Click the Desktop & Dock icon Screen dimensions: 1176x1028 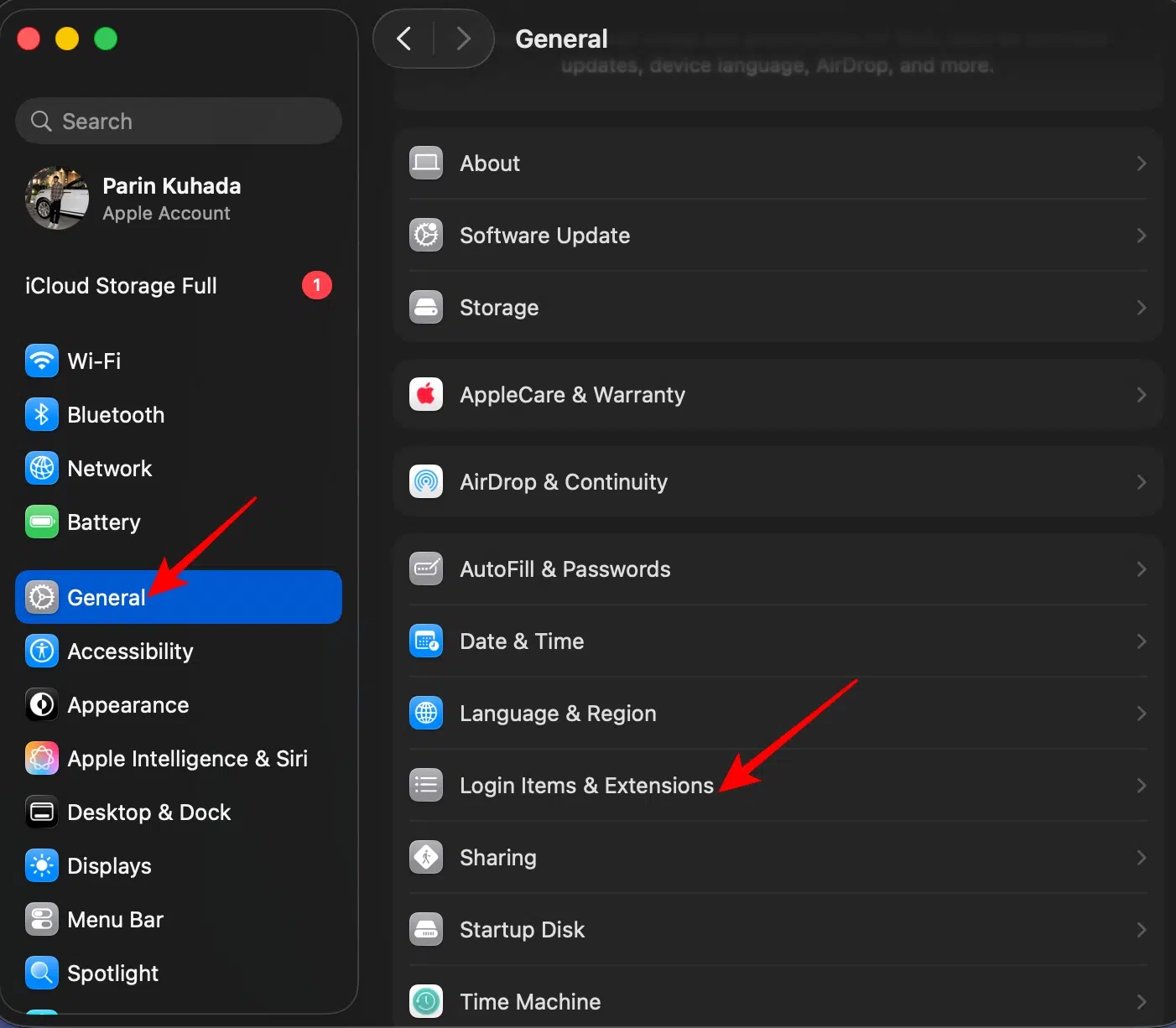click(42, 813)
